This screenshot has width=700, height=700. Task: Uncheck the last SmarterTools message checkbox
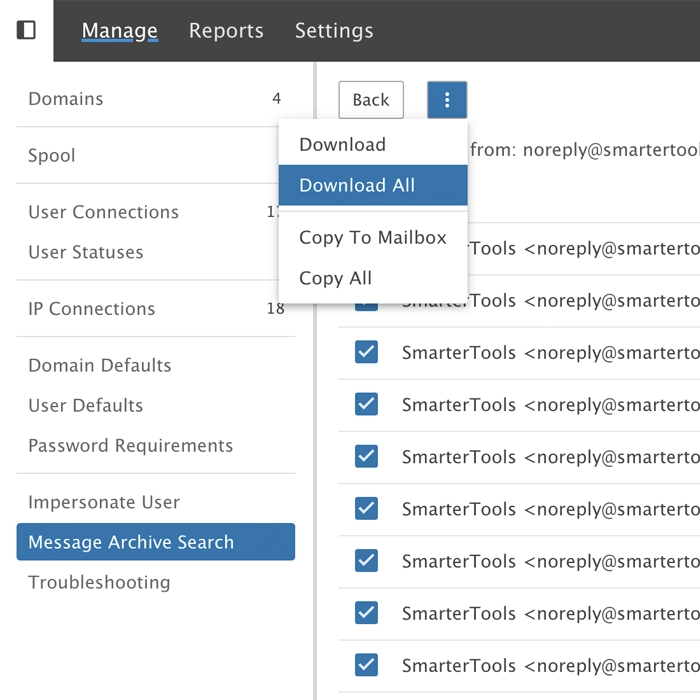367,665
